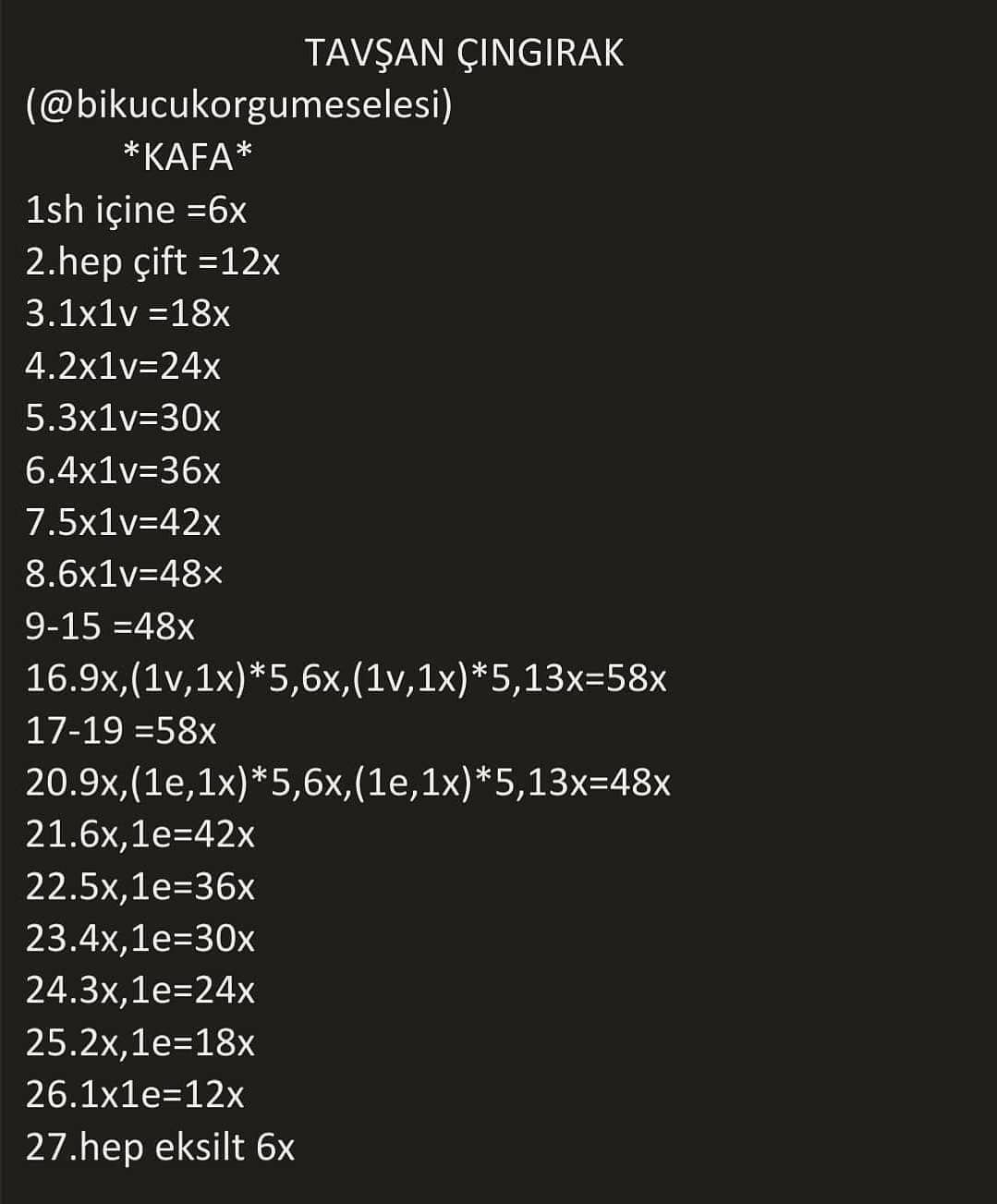Click line '6.4x1v=36x'
Viewport: 997px width, 1204px height.
click(123, 471)
